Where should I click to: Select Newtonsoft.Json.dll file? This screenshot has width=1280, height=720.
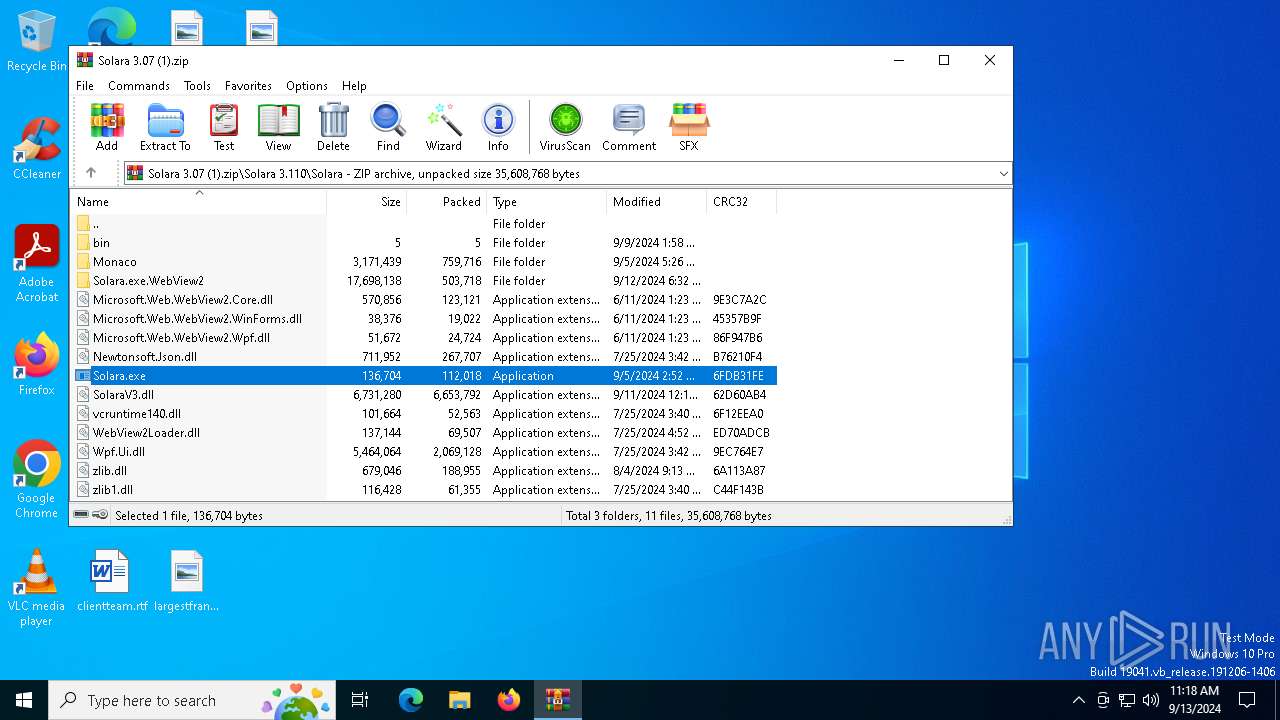pyautogui.click(x=425, y=357)
